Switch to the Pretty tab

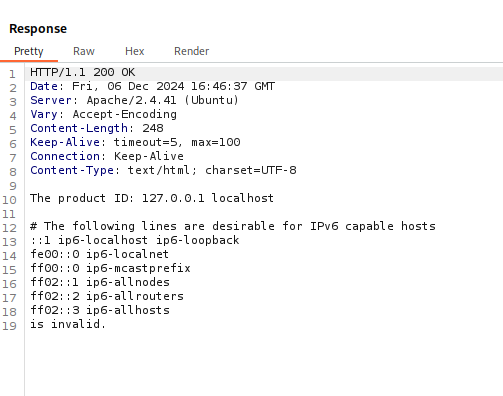[29, 51]
